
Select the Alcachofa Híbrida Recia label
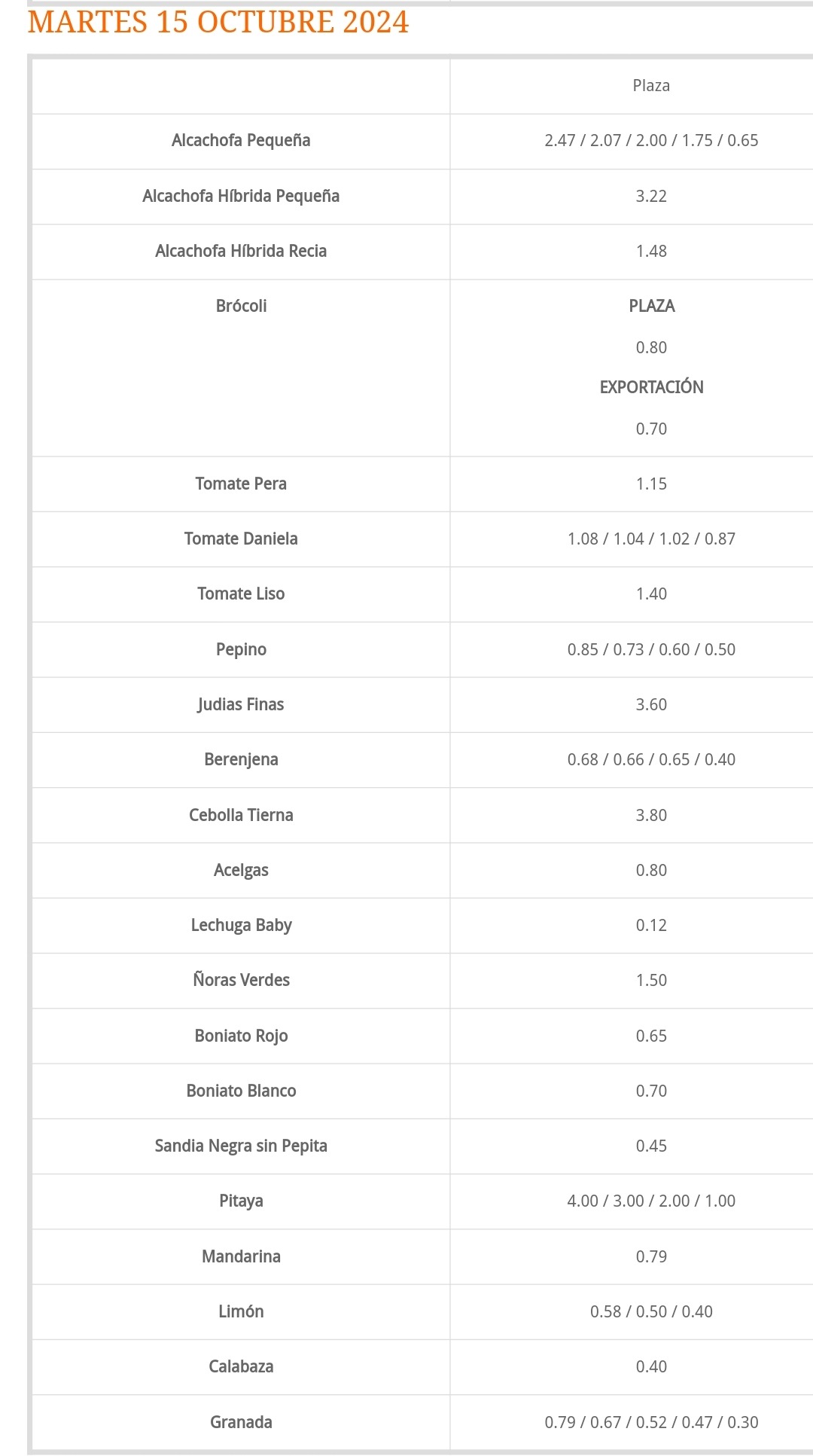click(241, 252)
